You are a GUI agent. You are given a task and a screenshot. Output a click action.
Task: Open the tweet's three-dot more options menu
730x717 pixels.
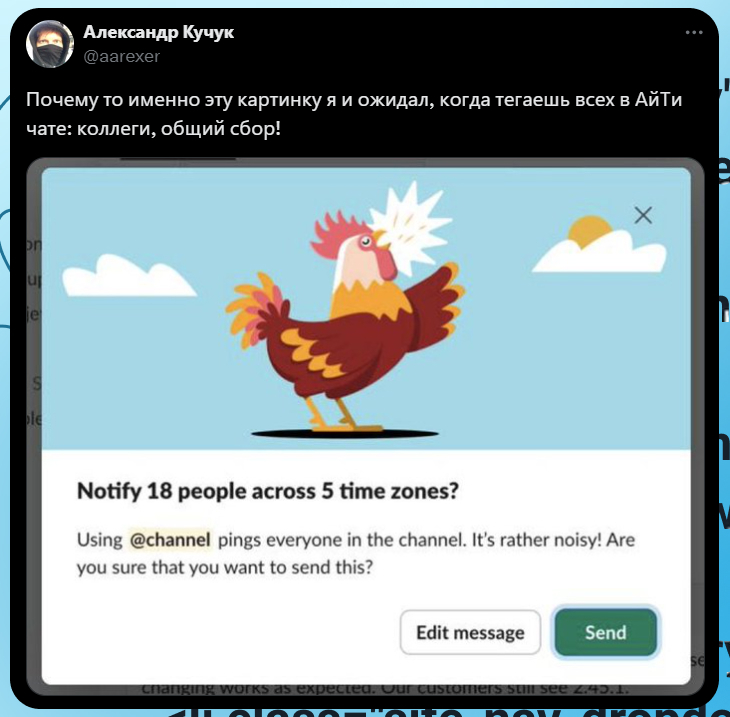click(x=694, y=33)
